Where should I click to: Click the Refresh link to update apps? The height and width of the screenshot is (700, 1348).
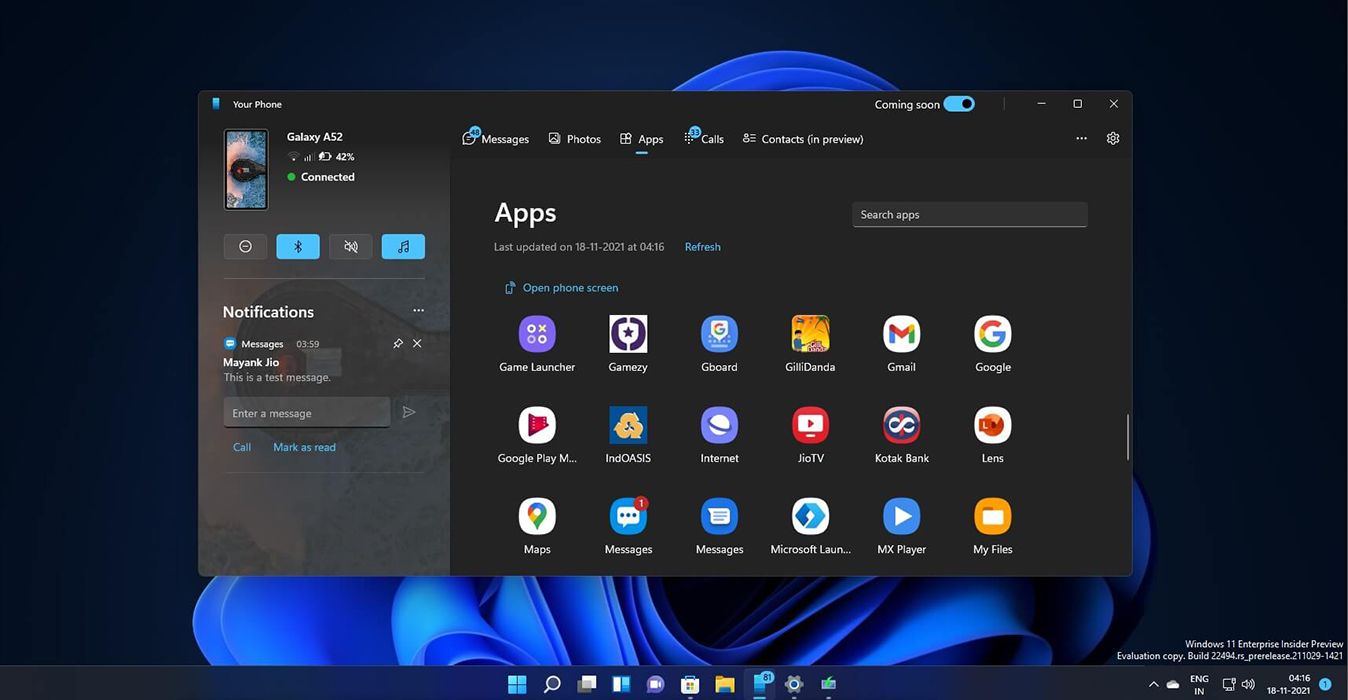702,246
